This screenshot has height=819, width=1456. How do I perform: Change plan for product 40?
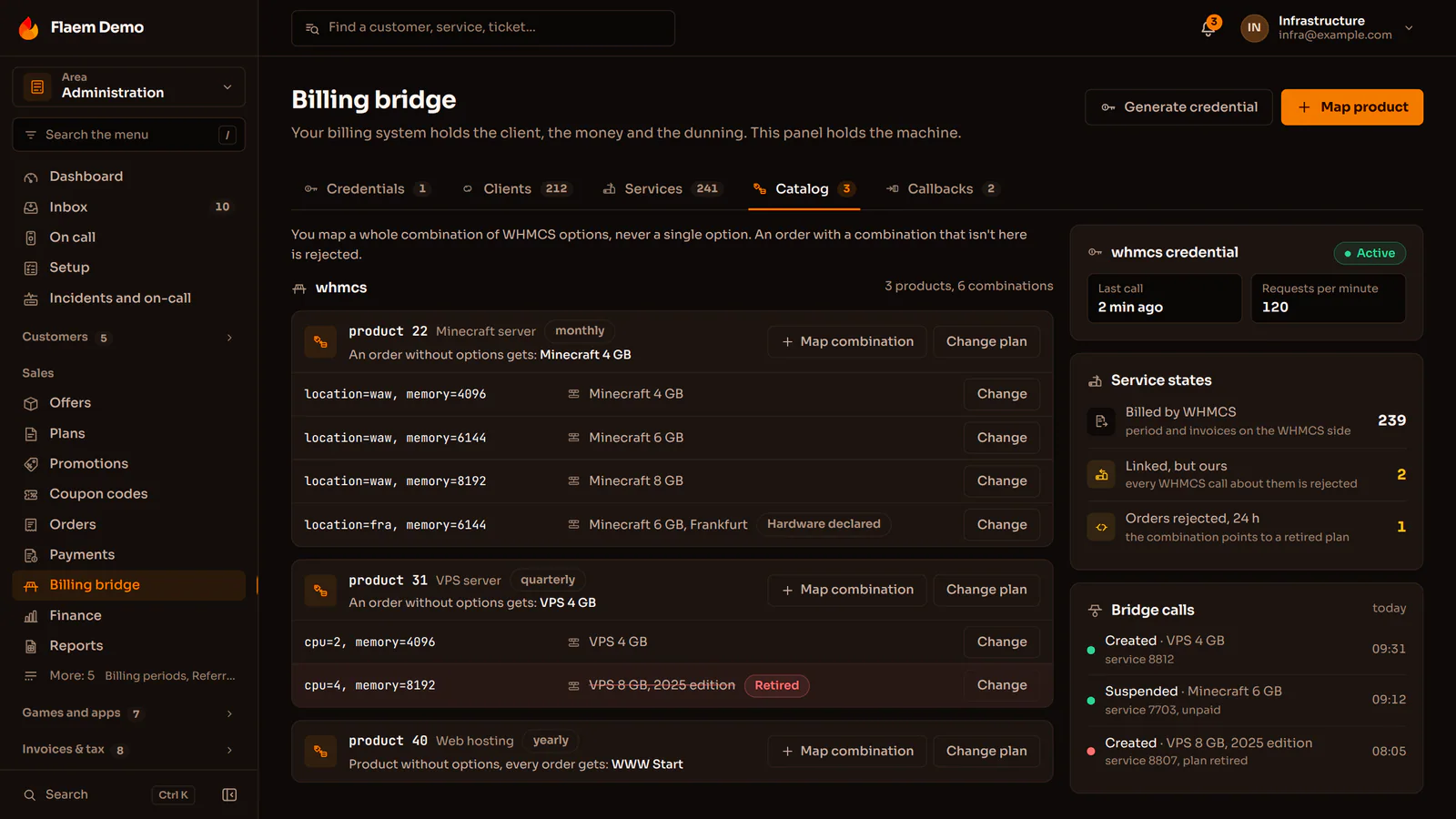click(986, 751)
